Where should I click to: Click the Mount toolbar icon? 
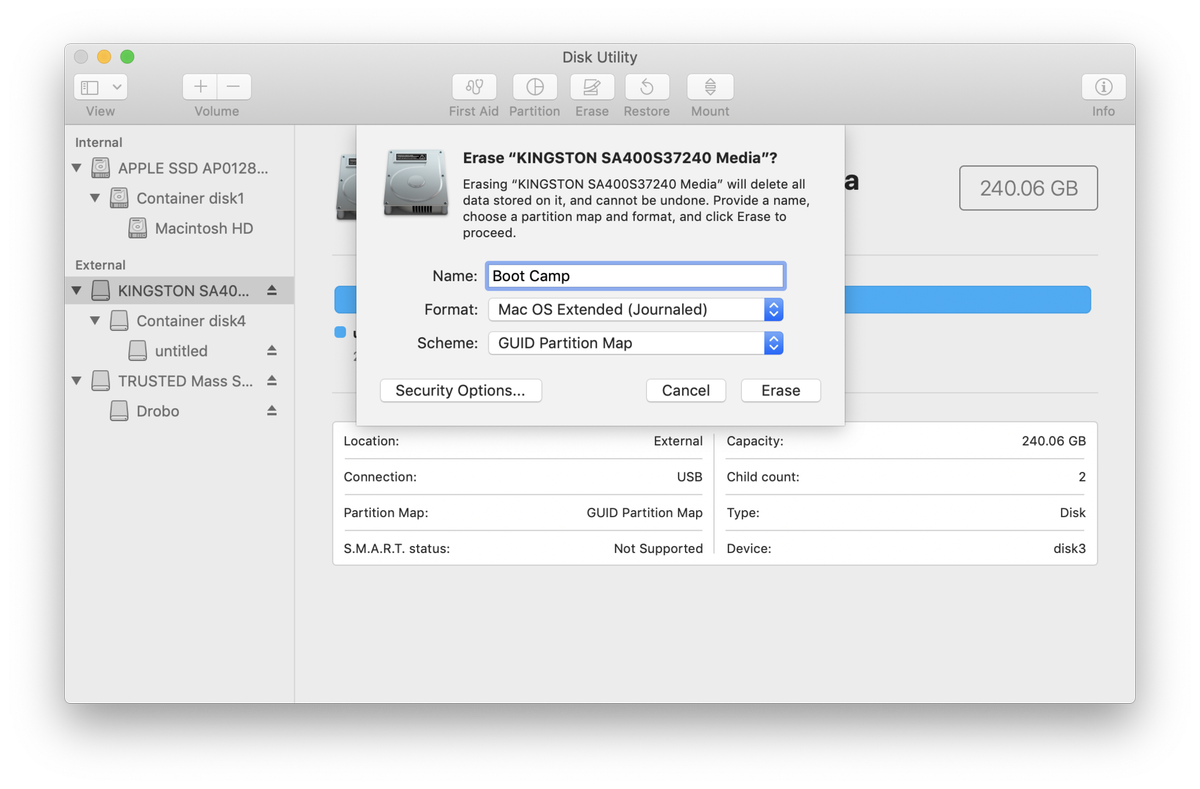710,87
